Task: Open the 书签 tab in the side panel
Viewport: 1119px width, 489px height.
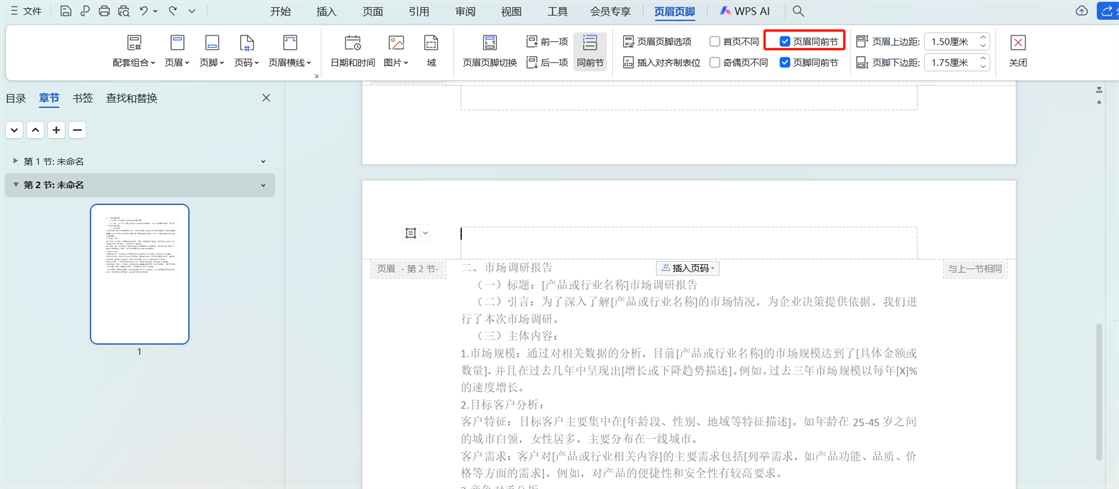Action: [x=82, y=98]
